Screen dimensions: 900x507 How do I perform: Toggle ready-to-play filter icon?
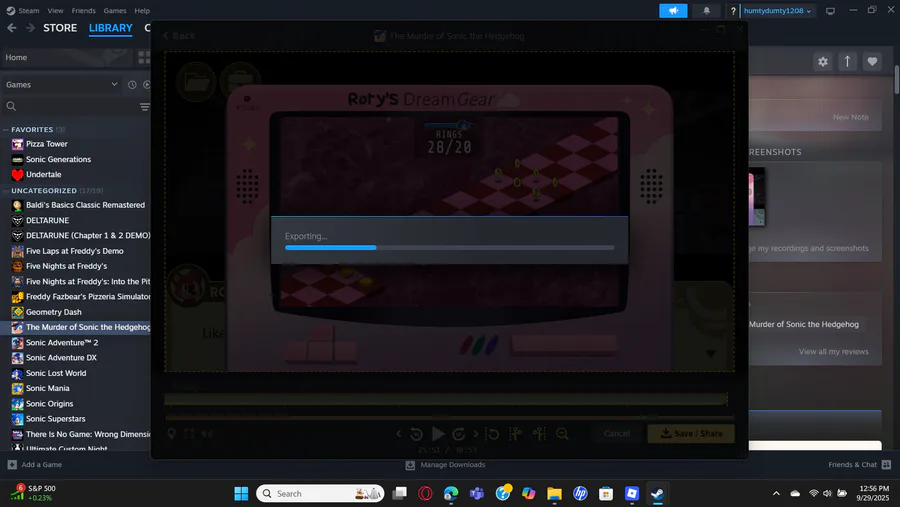(146, 84)
